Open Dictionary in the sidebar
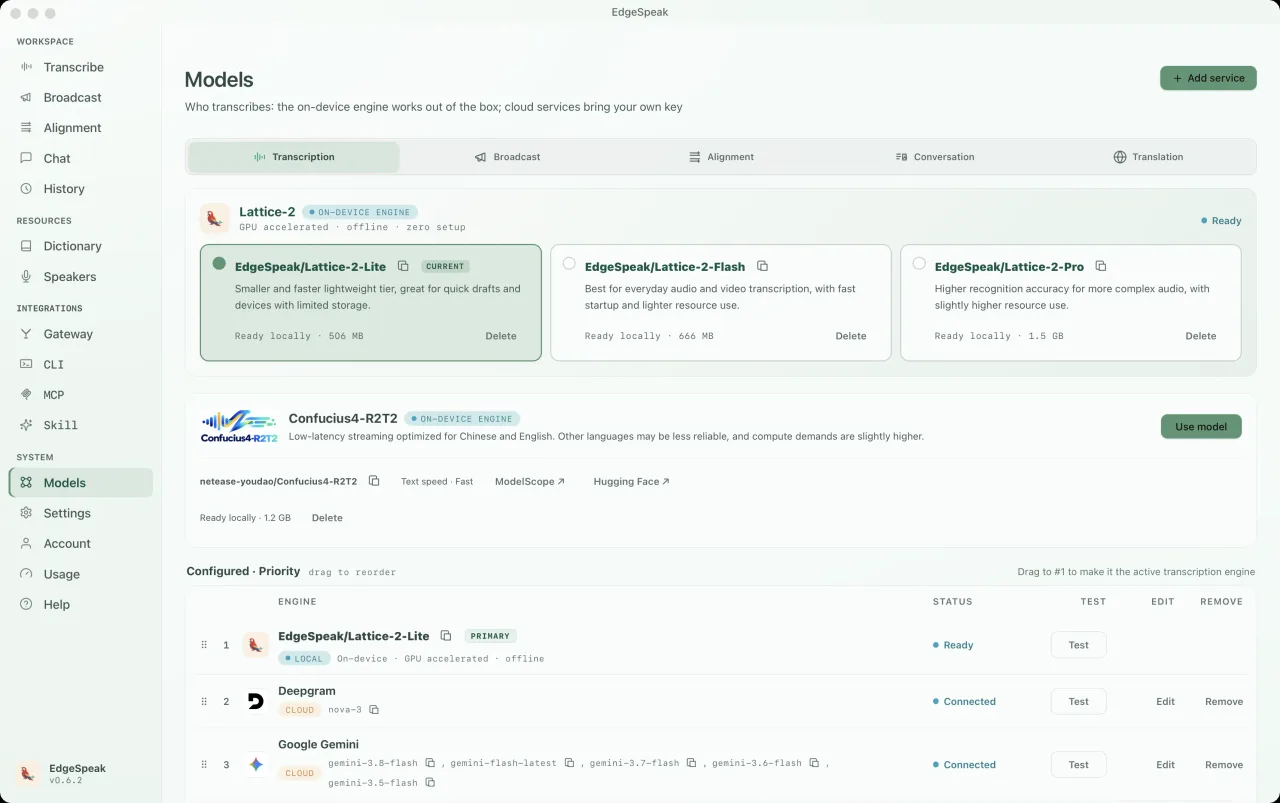The width and height of the screenshot is (1280, 803). click(x=81, y=246)
